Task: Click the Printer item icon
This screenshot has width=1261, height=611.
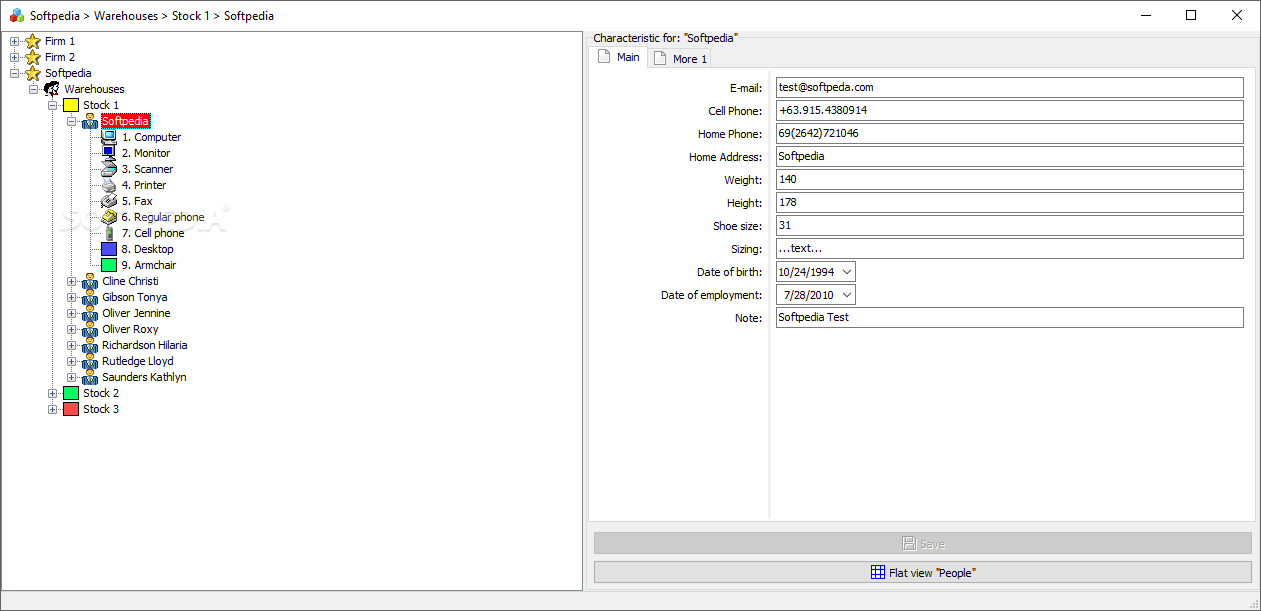Action: [x=109, y=185]
